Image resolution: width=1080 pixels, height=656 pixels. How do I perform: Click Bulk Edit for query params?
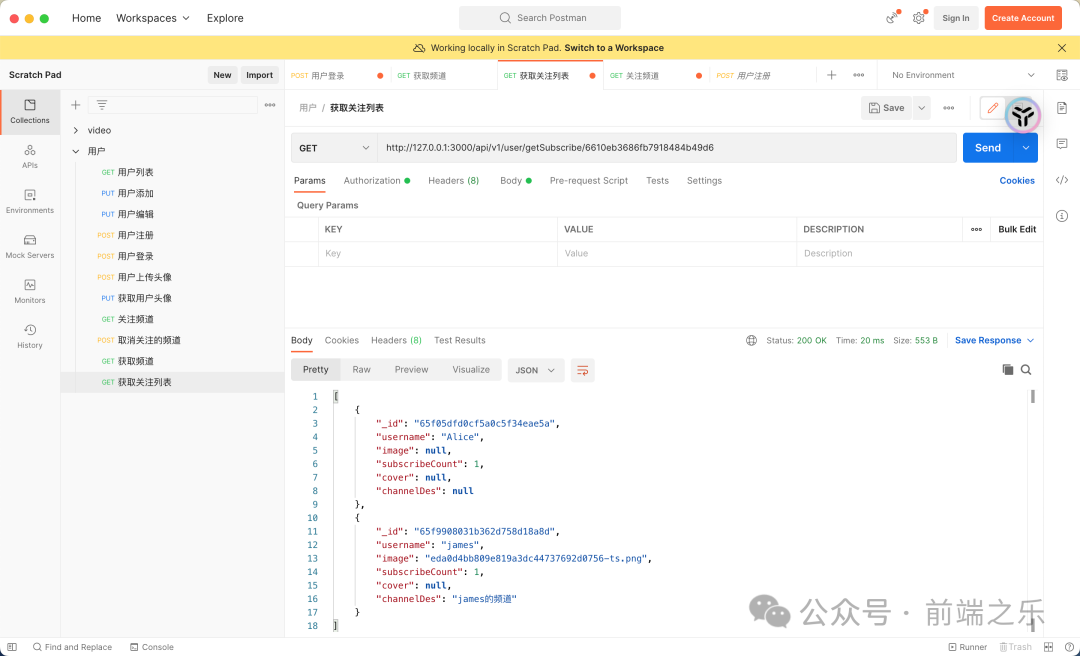pos(1017,229)
